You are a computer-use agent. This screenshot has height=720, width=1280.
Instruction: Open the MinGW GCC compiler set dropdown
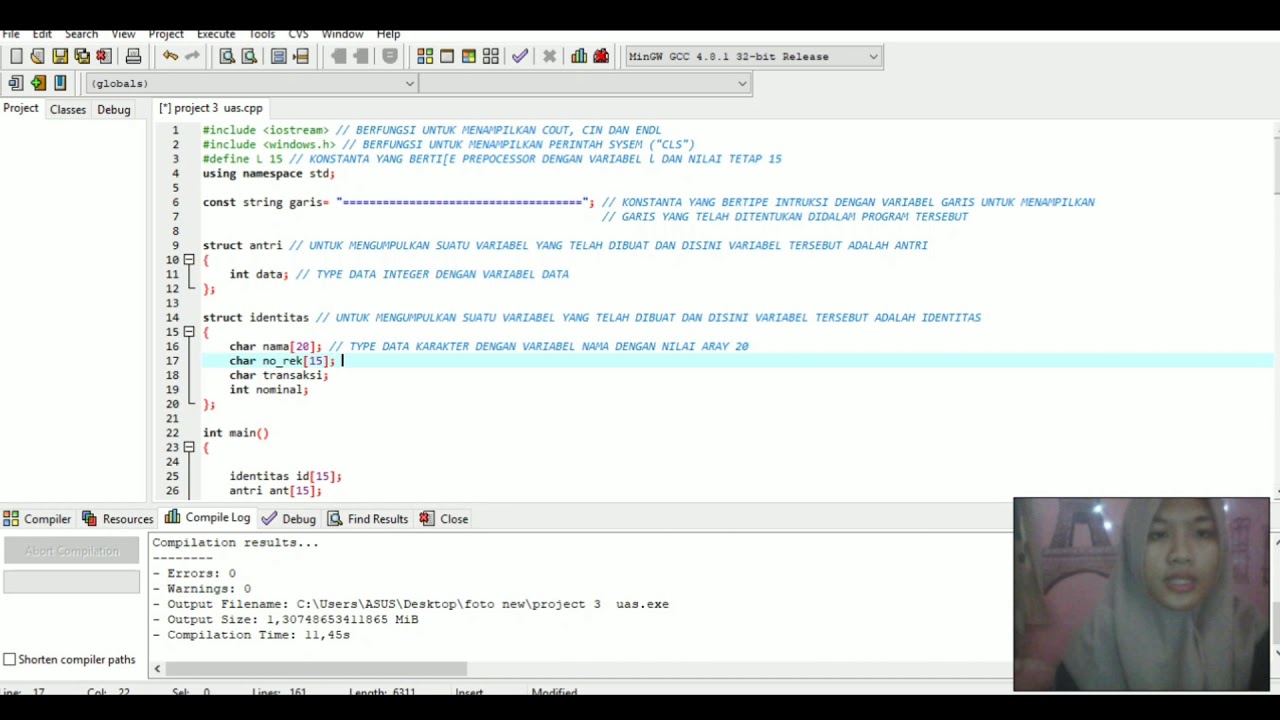tap(753, 57)
